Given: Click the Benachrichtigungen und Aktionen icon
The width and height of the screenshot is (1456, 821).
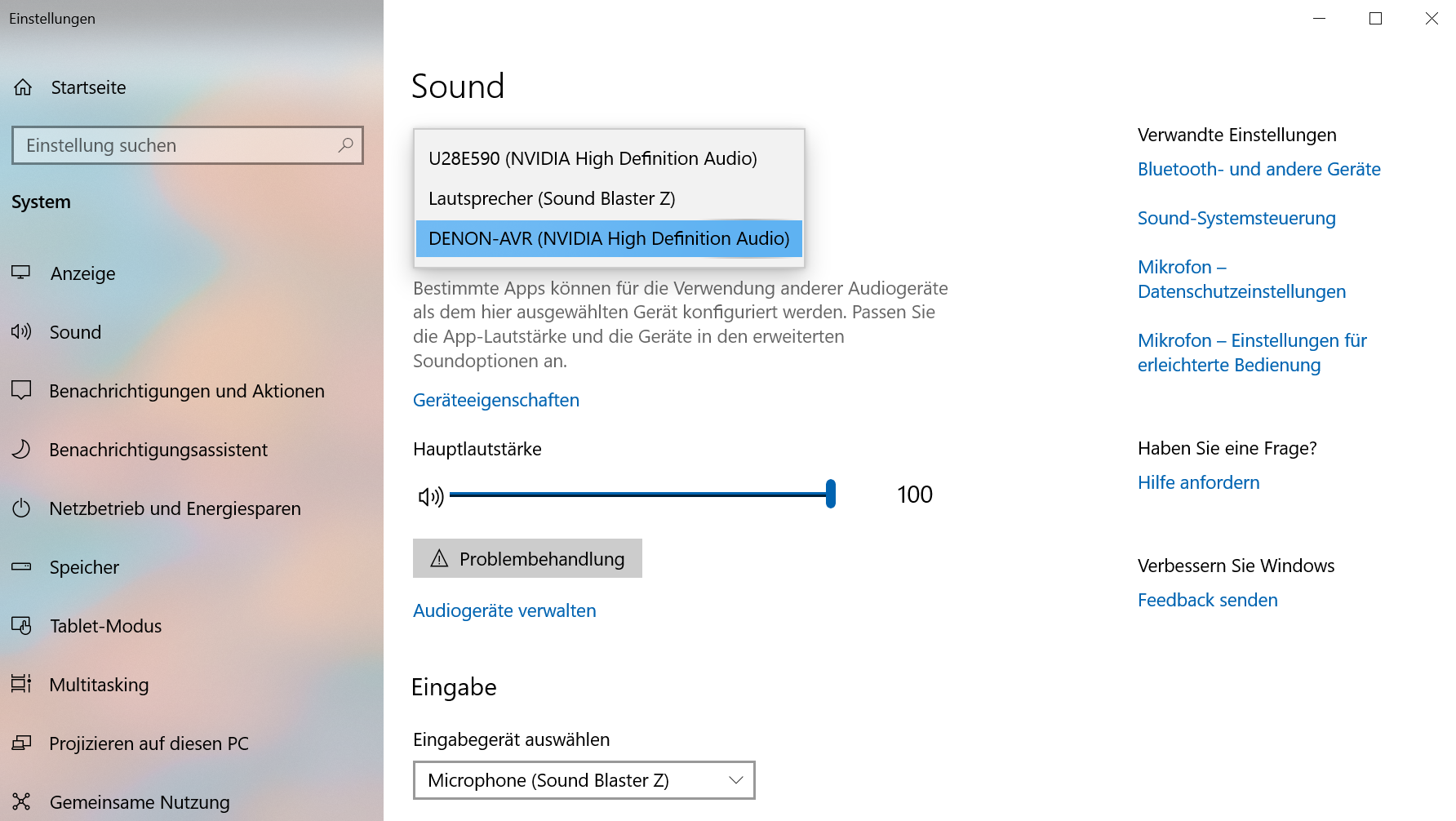Looking at the screenshot, I should click(x=21, y=390).
